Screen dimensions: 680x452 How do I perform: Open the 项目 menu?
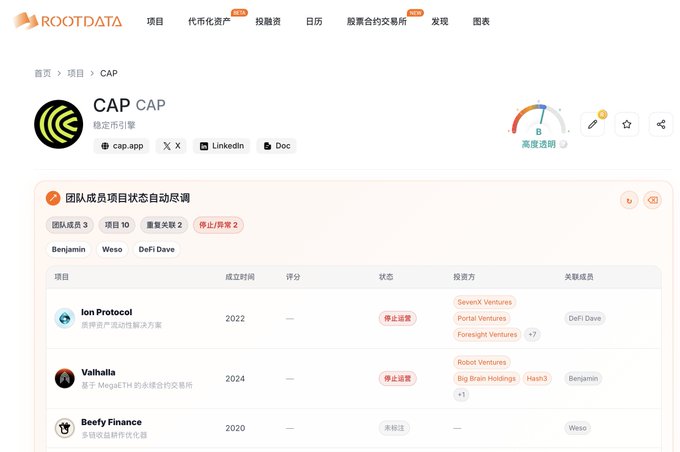155,21
